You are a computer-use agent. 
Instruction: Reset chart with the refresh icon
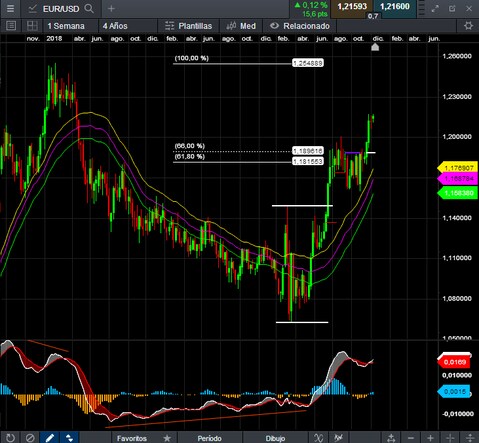10,437
